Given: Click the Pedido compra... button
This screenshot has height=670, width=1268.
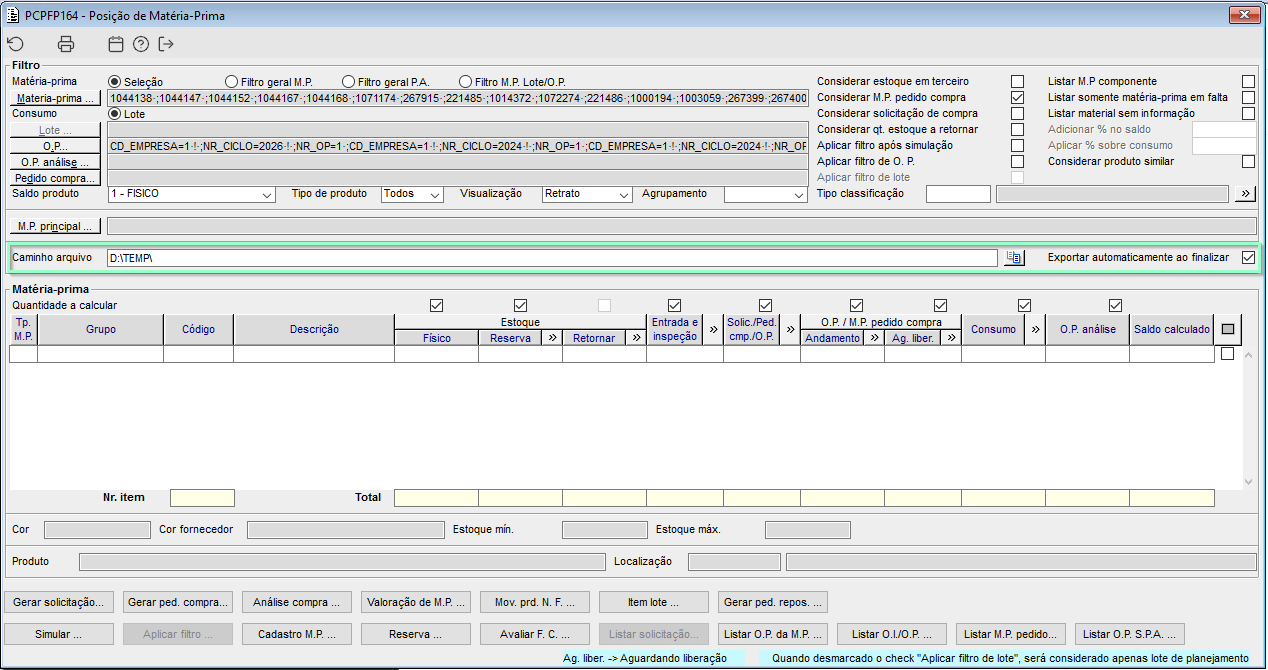Looking at the screenshot, I should point(55,178).
